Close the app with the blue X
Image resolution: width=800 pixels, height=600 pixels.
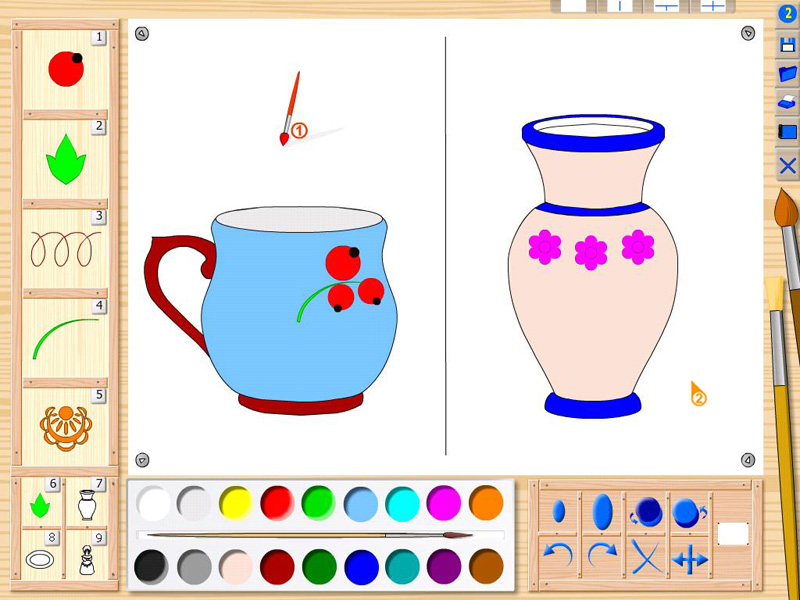coord(788,165)
